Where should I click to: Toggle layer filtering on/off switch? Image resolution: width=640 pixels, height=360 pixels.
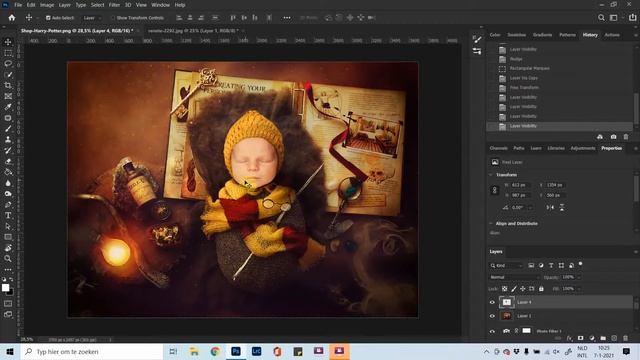click(x=580, y=264)
